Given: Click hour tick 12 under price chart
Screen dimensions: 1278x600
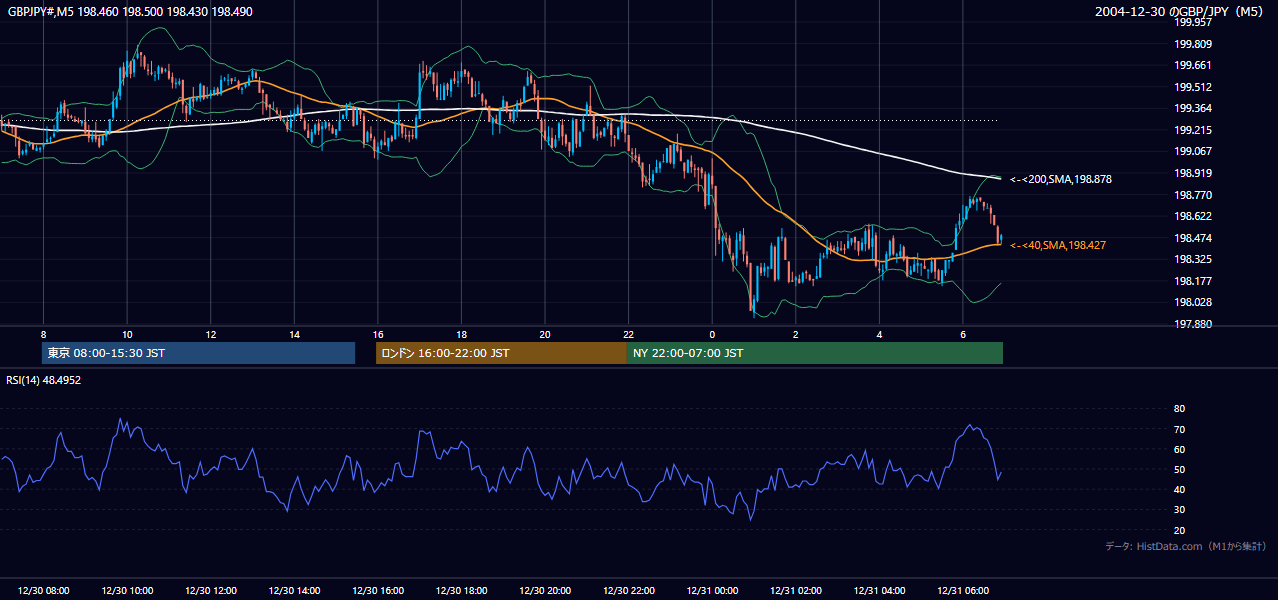Looking at the screenshot, I should [211, 334].
